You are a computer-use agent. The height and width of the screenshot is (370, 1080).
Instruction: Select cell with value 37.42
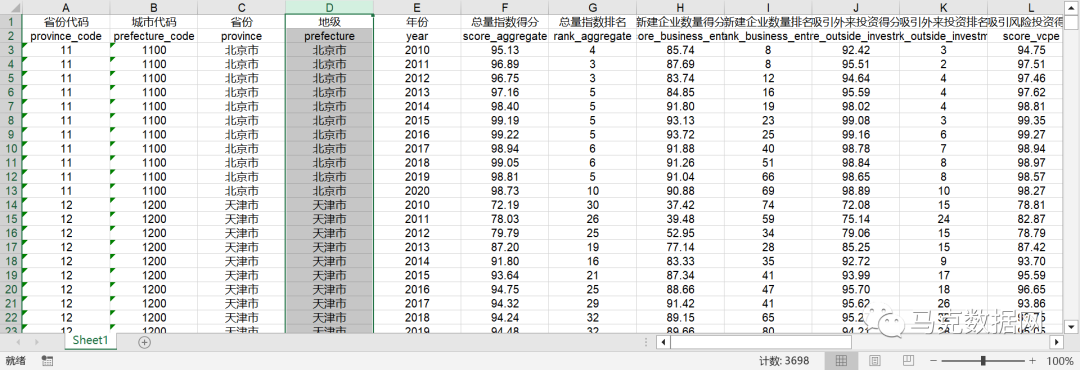(x=680, y=205)
